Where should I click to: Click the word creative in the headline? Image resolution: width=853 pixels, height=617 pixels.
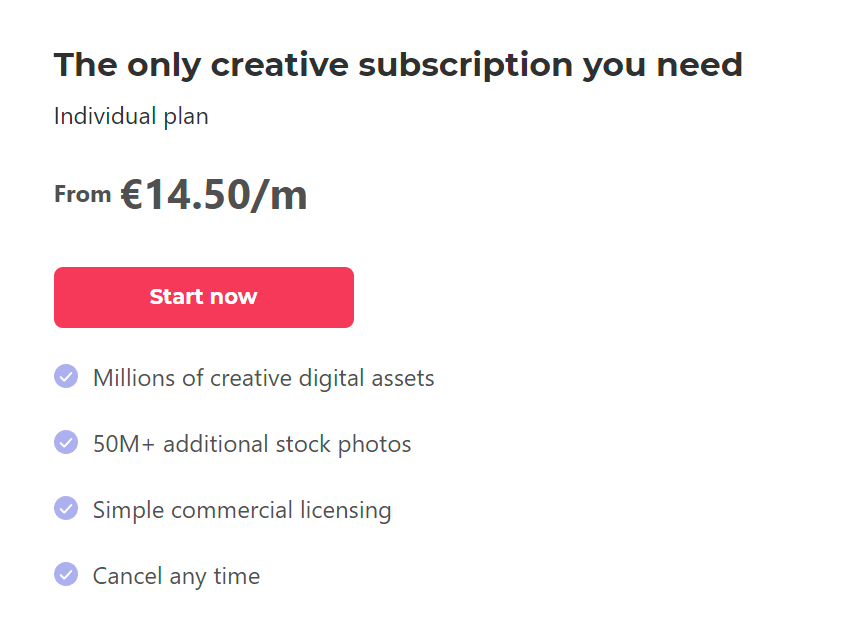pos(280,65)
